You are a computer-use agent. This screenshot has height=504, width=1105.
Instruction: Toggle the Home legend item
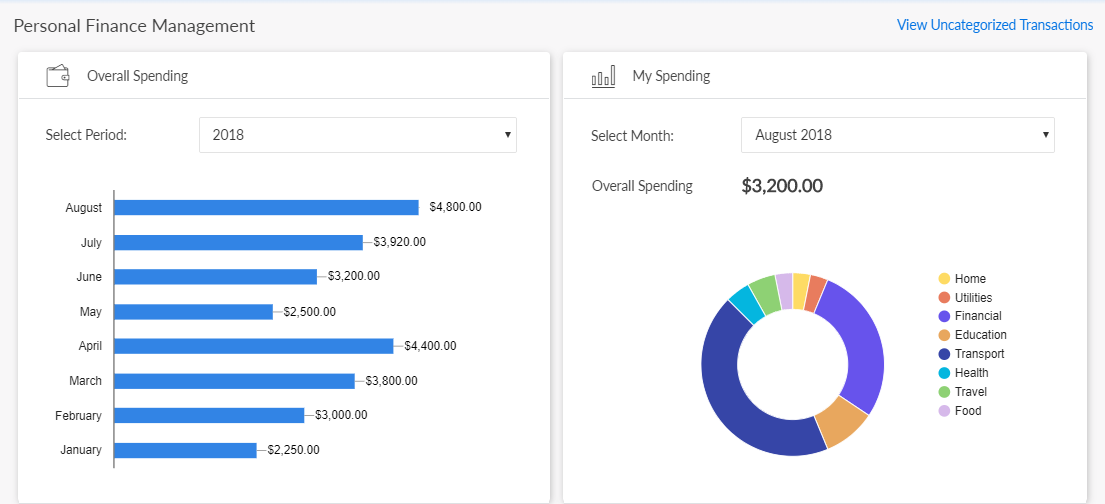click(961, 279)
